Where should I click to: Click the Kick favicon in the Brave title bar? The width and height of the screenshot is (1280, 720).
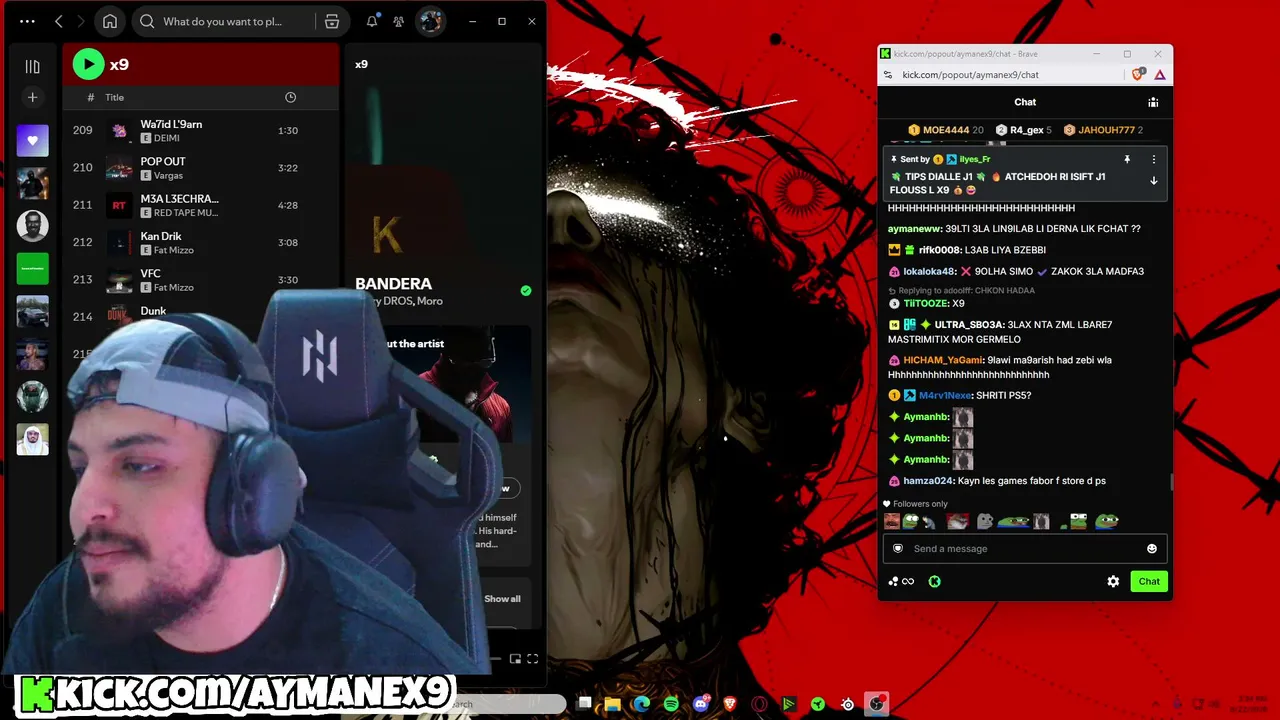885,54
